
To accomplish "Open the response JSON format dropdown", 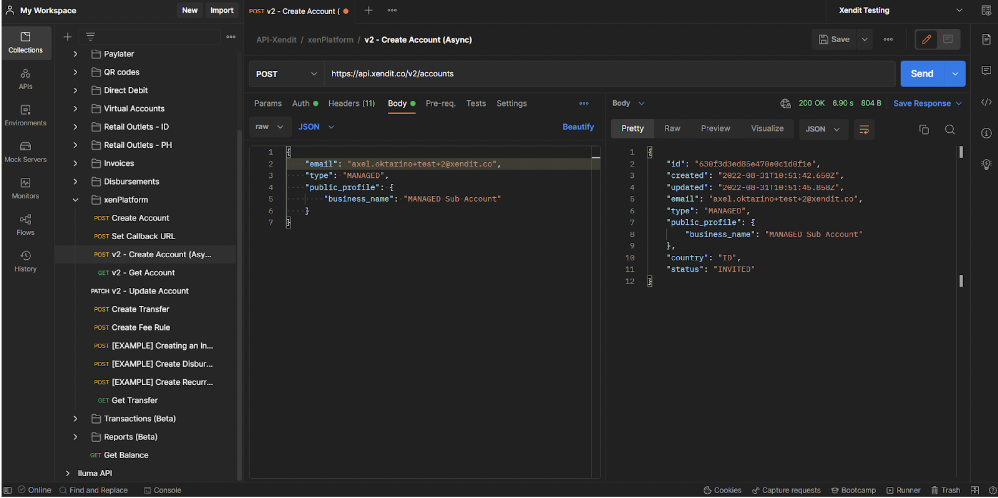I will point(824,129).
